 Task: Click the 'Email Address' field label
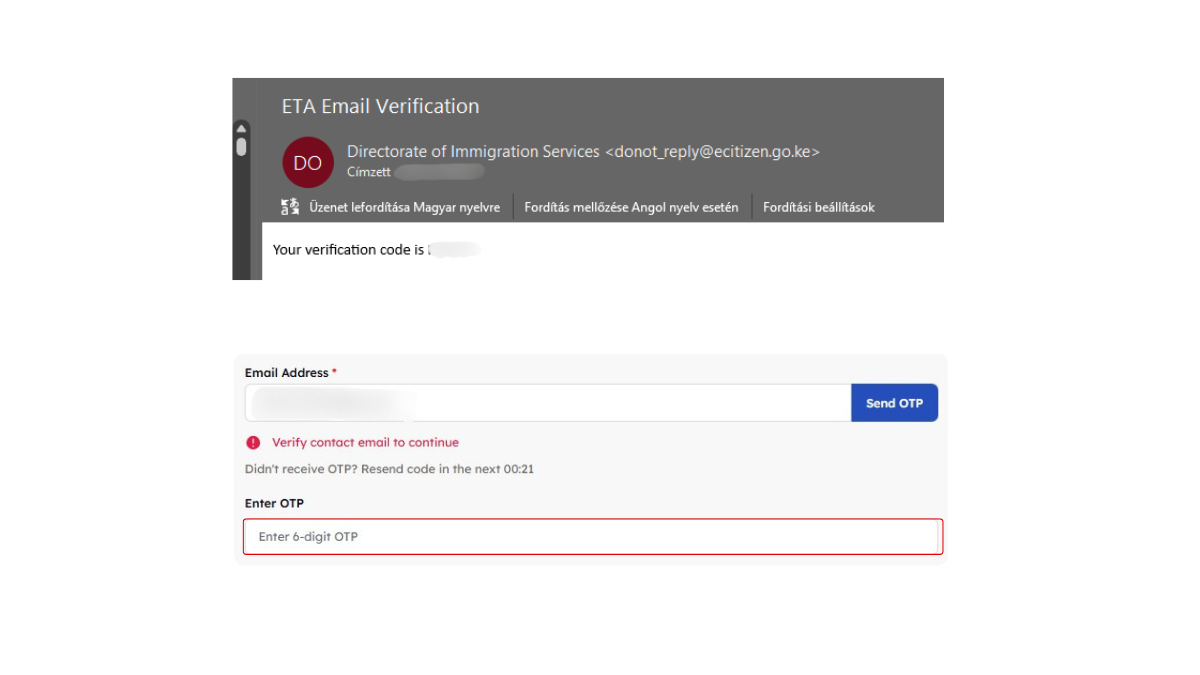pos(286,373)
